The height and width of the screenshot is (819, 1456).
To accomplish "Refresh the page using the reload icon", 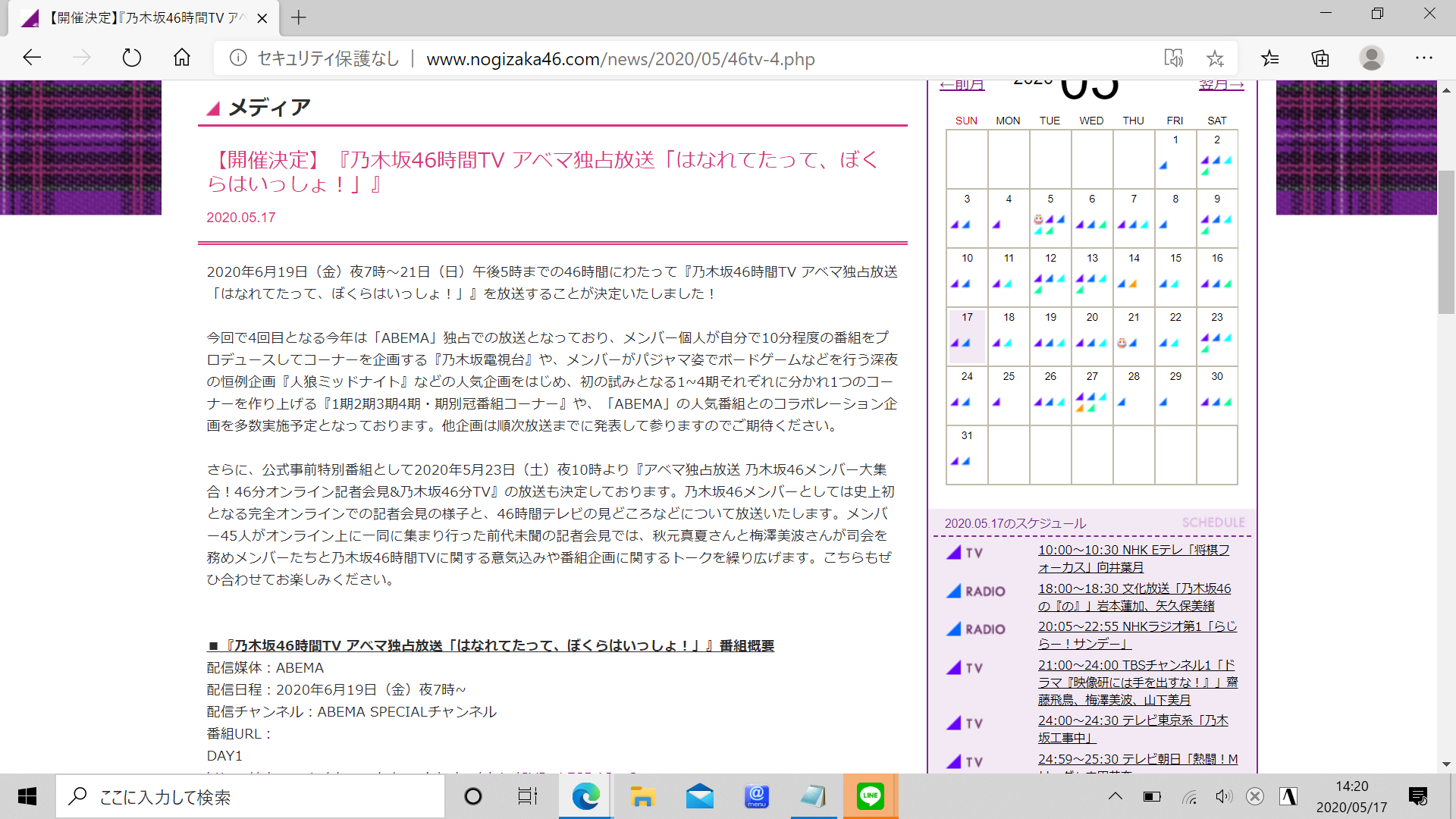I will click(131, 58).
